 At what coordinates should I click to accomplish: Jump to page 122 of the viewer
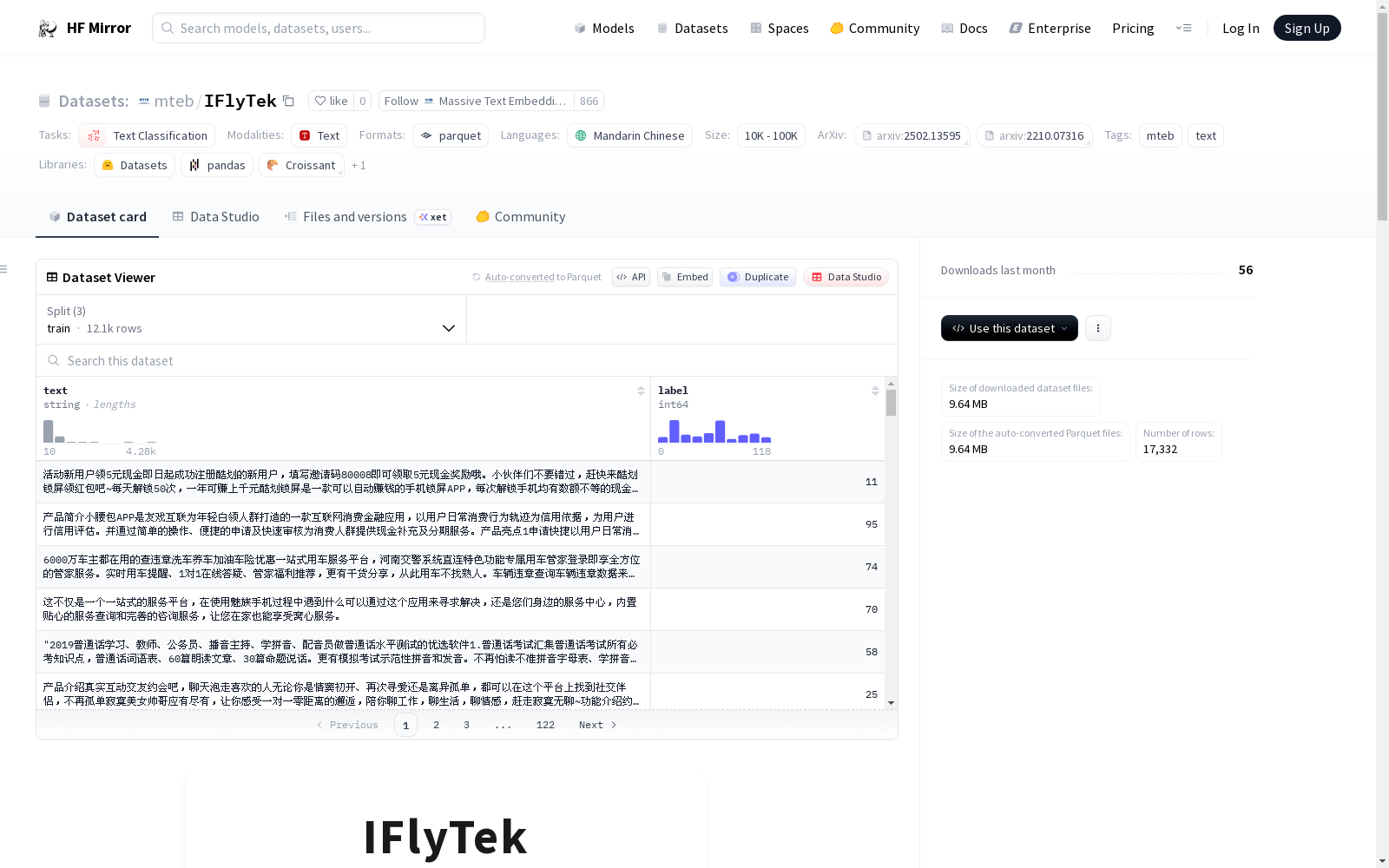click(545, 725)
